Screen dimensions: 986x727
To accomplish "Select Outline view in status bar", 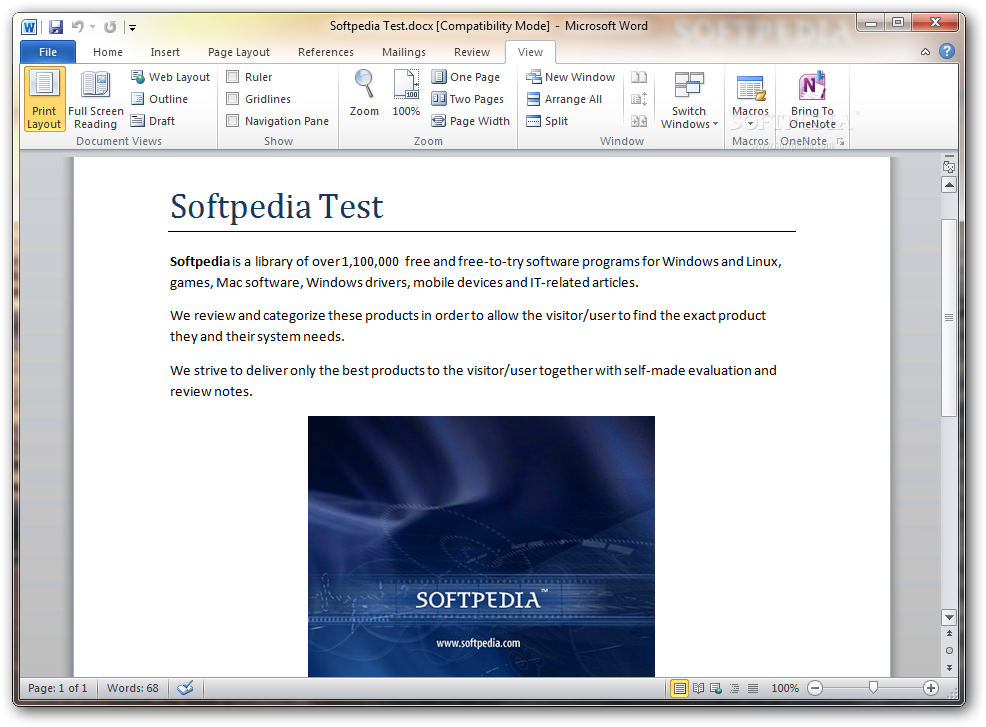I will click(734, 689).
